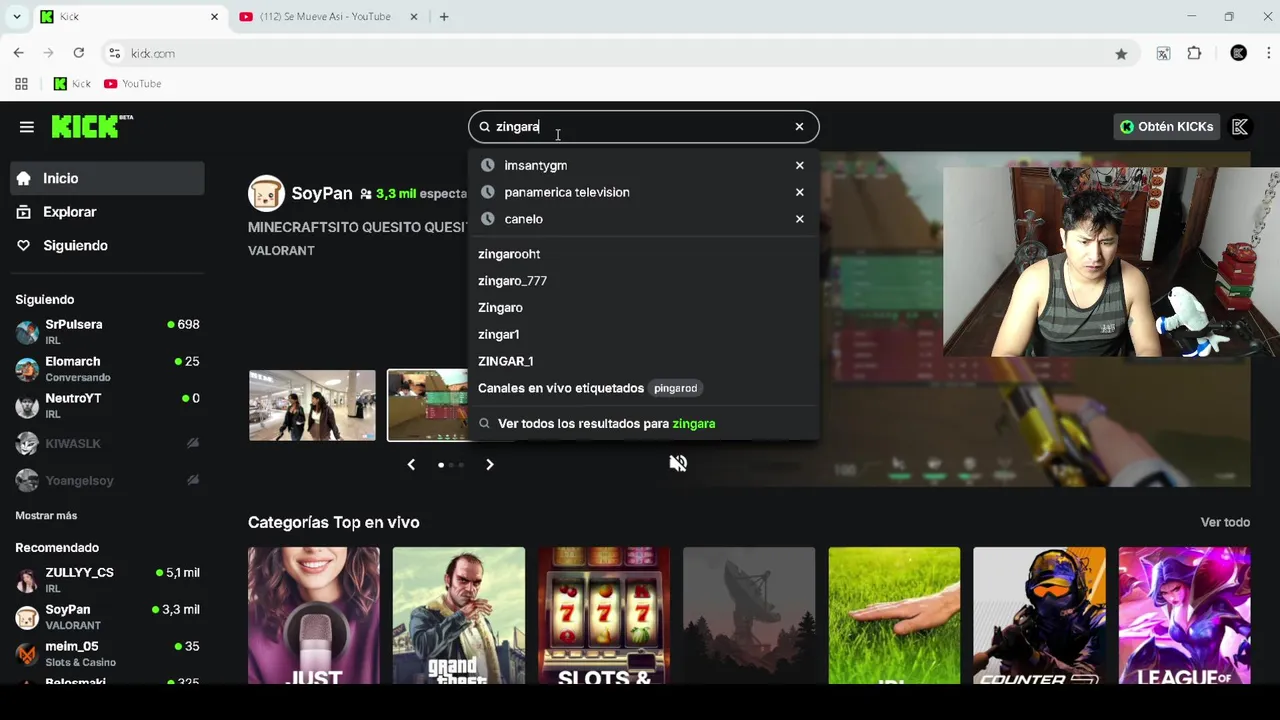Open Counter-Strike category card
Image resolution: width=1280 pixels, height=720 pixels.
(x=1039, y=615)
